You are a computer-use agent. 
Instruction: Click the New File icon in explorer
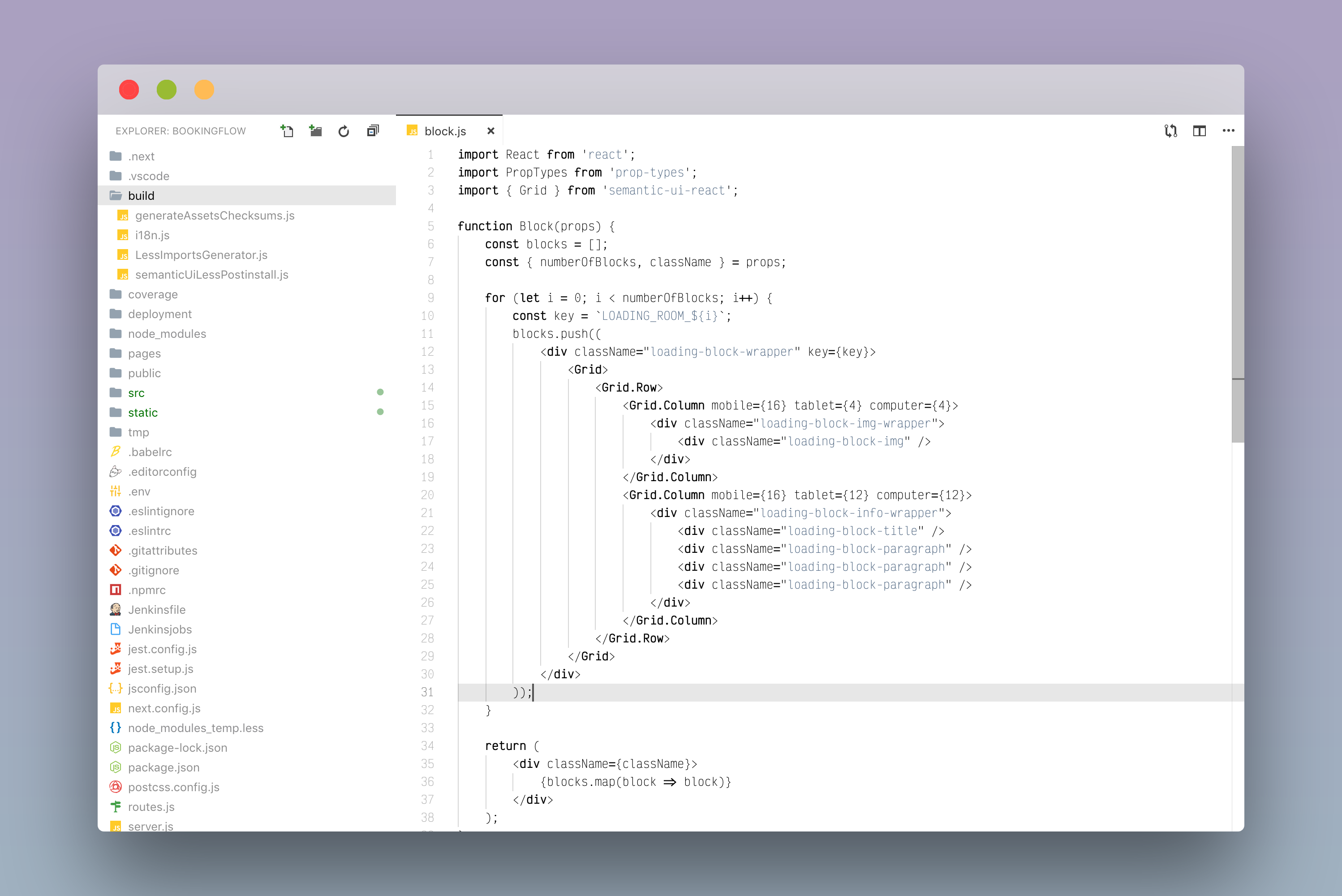click(x=287, y=131)
